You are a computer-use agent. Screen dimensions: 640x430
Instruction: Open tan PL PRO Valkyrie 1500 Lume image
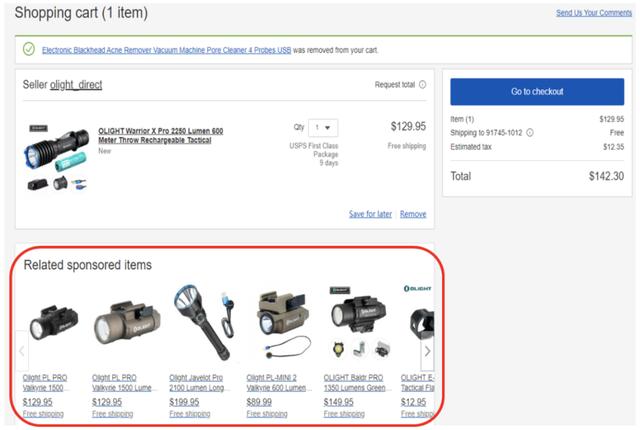[x=127, y=322]
